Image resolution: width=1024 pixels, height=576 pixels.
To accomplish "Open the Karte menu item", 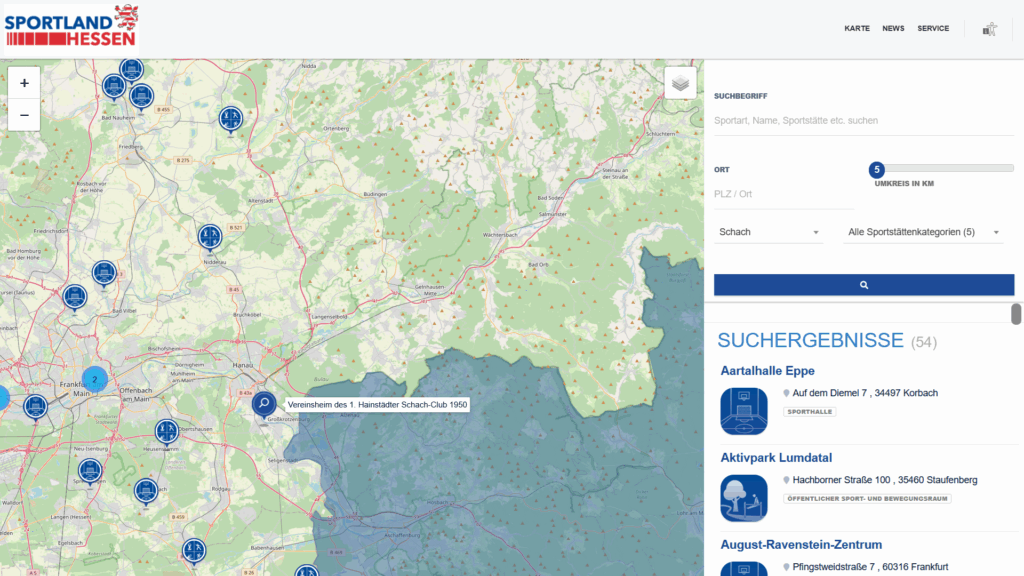I will 857,29.
